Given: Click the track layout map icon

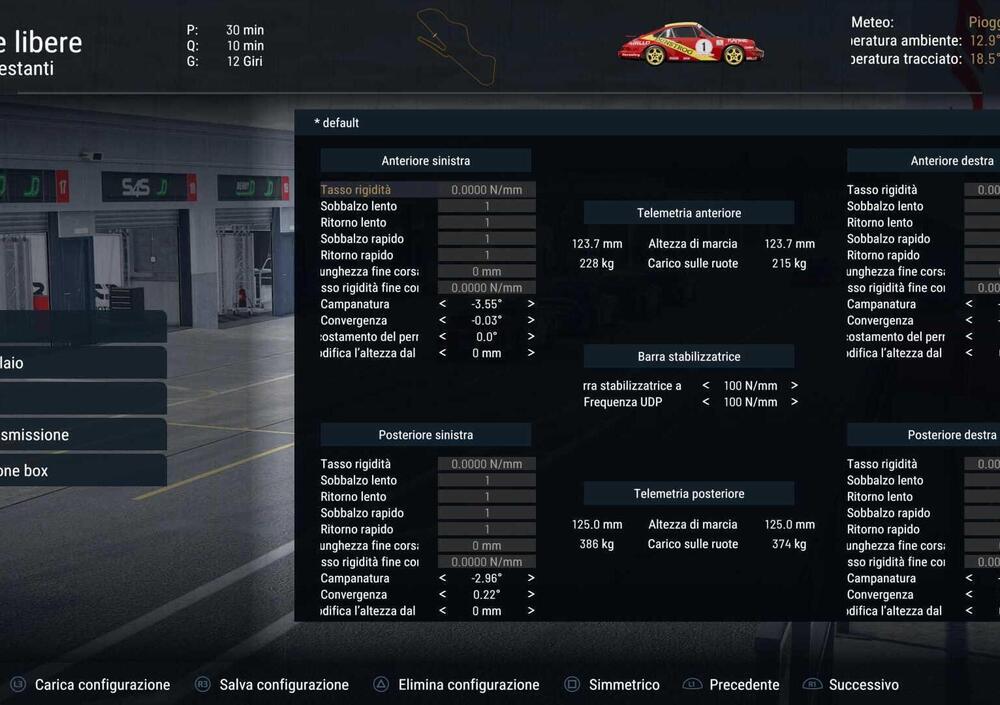Looking at the screenshot, I should coord(456,46).
